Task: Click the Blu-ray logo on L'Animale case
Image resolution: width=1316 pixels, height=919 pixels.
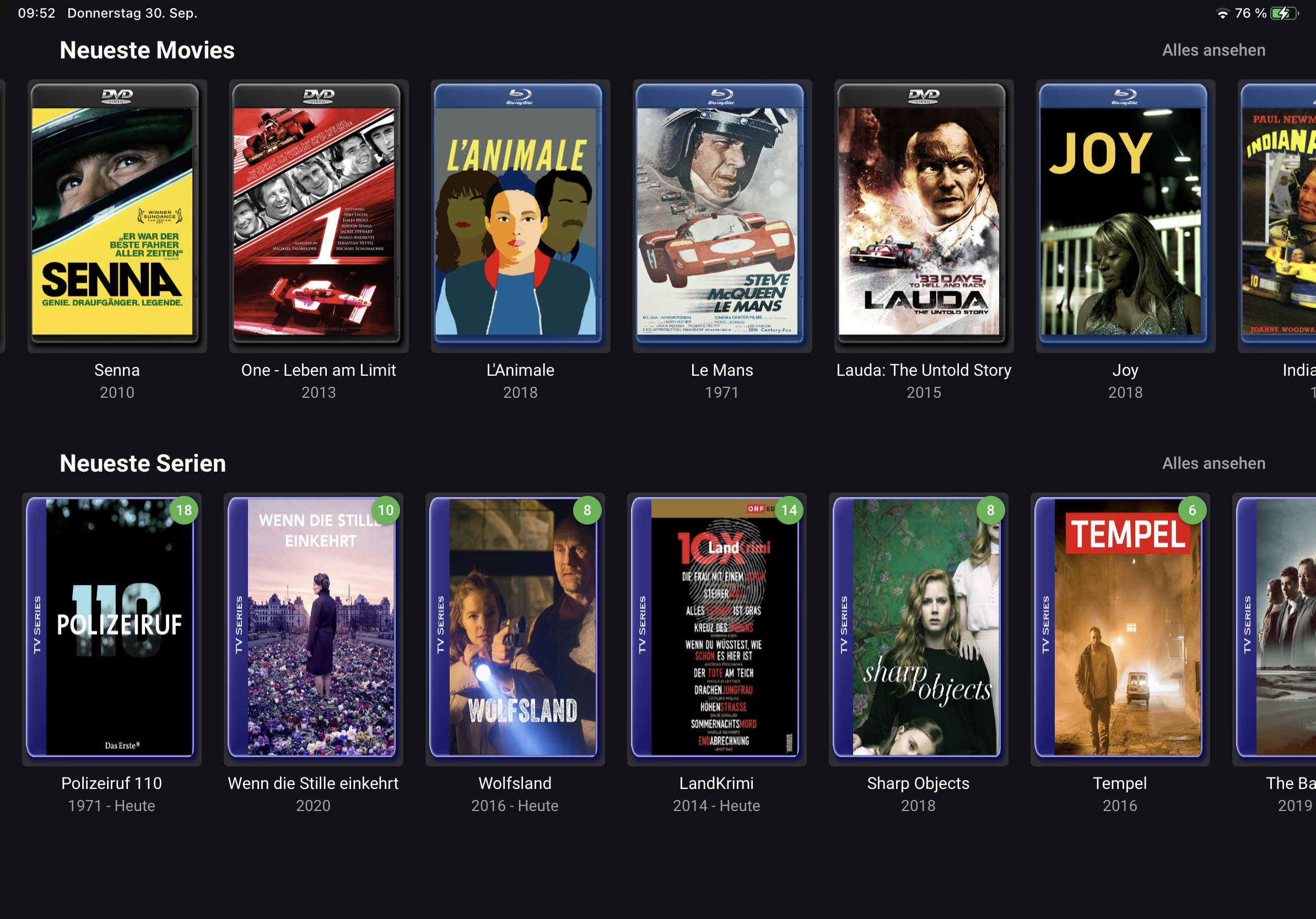Action: 520,96
